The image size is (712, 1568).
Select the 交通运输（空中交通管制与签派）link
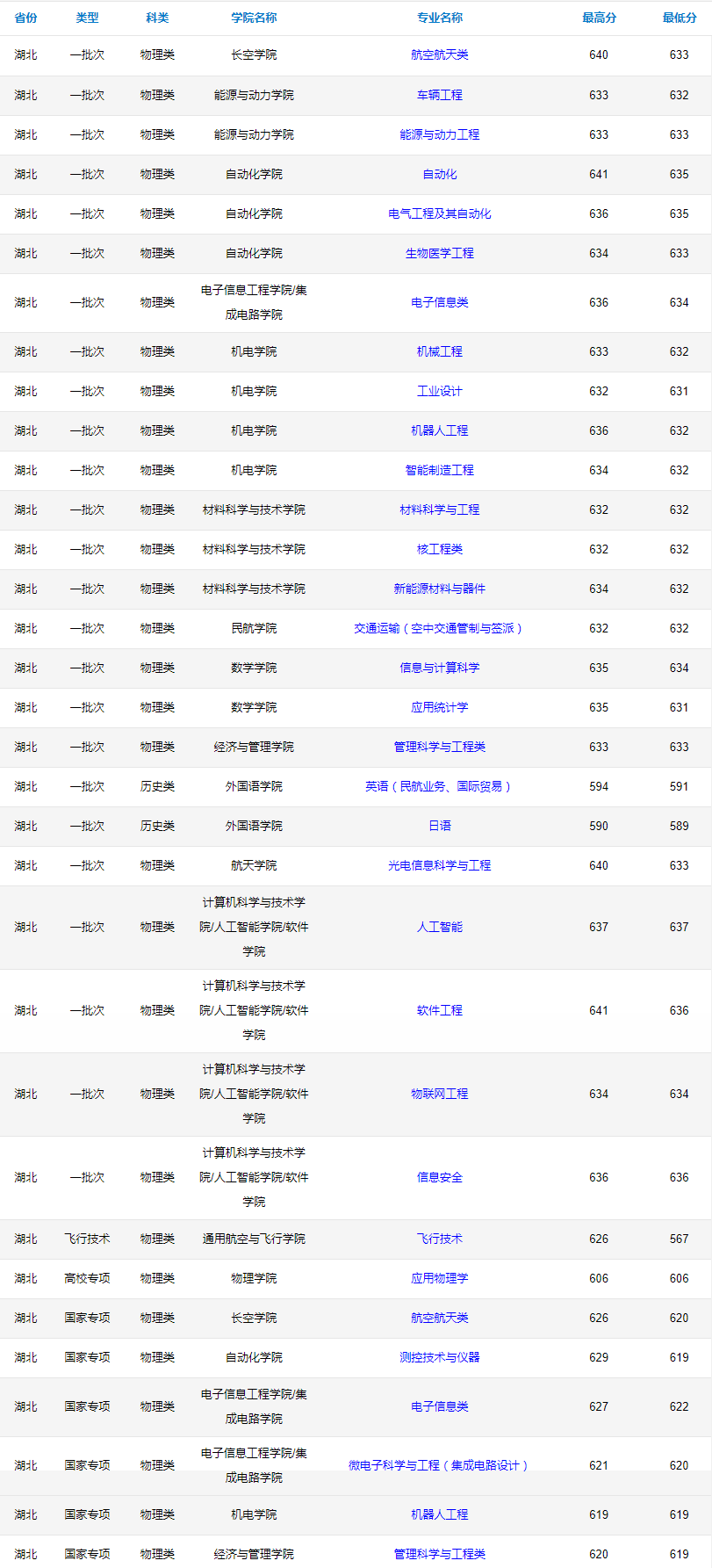point(439,628)
